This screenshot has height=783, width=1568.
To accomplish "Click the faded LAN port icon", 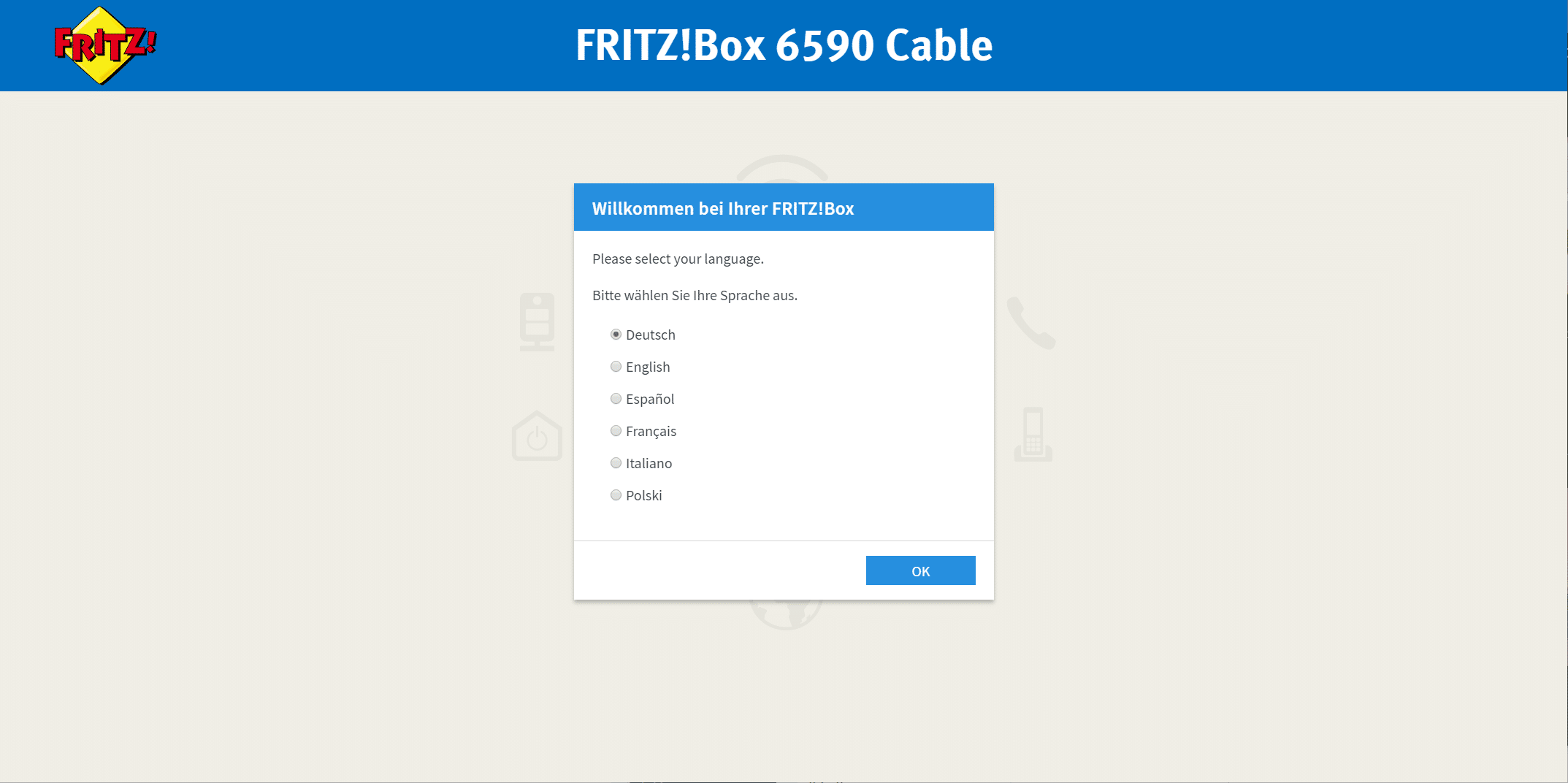I will 537,321.
